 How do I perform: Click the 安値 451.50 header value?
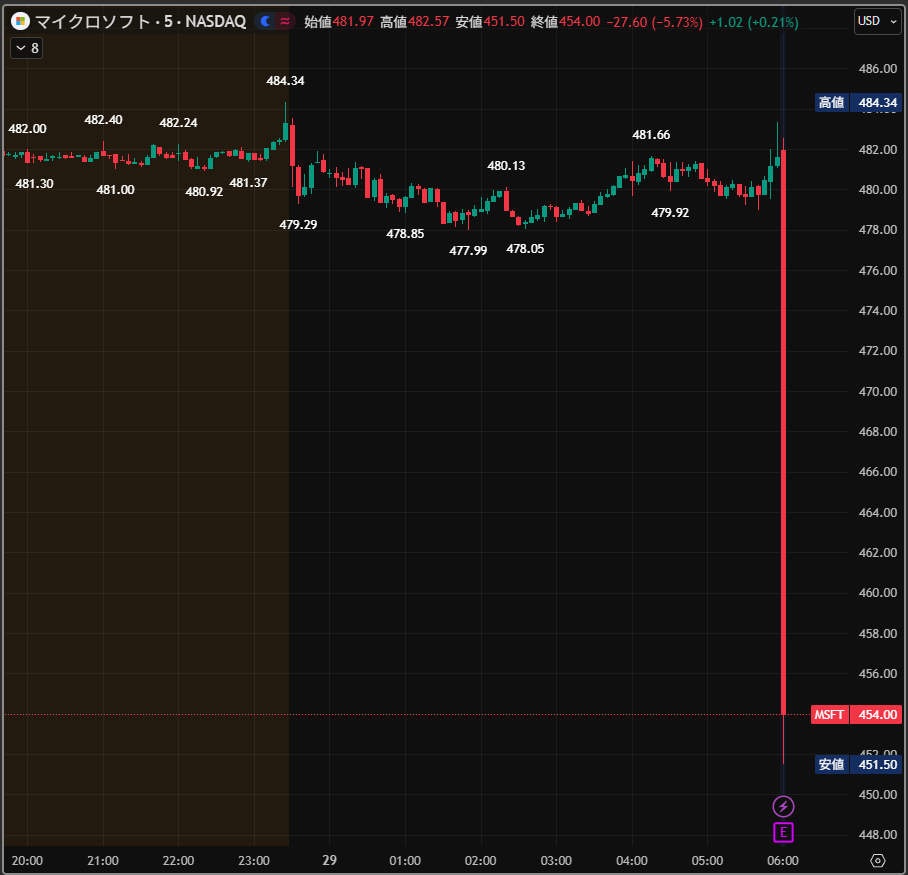[490, 22]
